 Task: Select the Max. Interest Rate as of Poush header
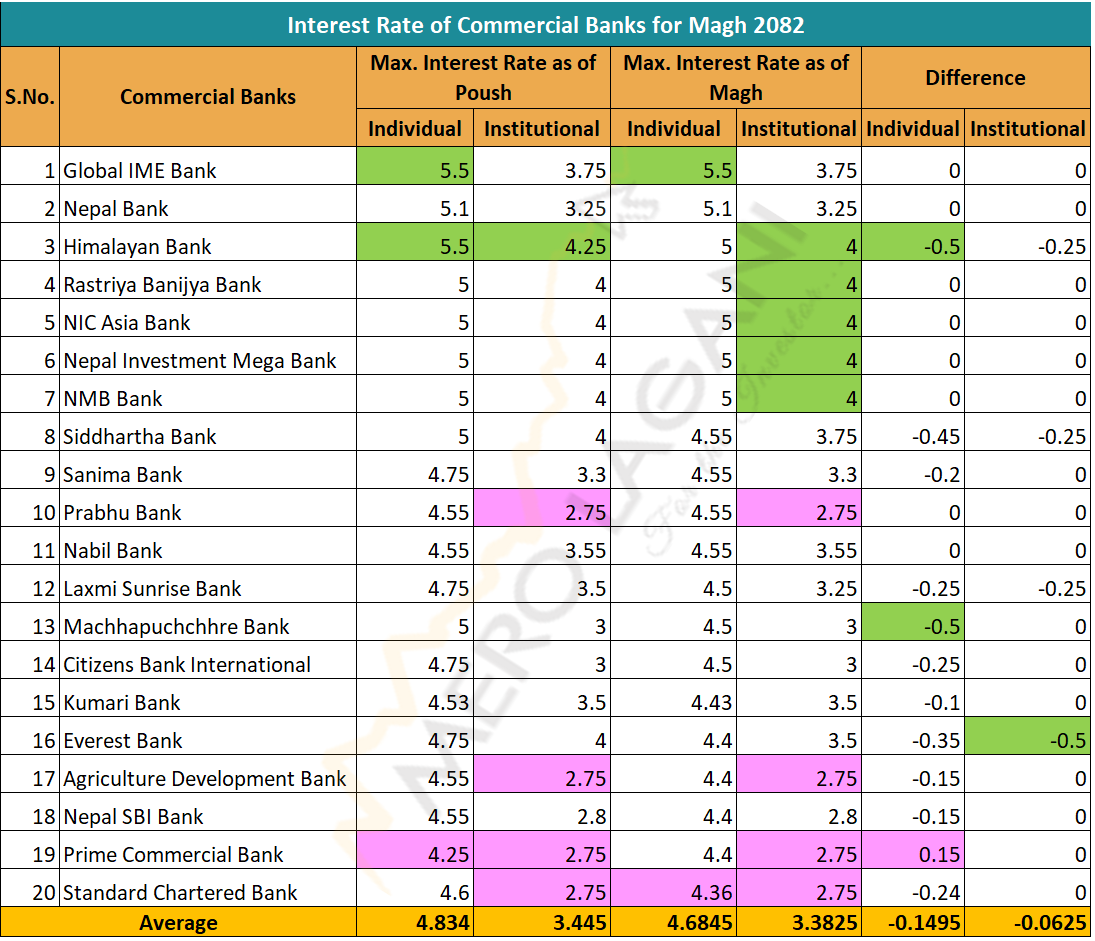point(483,78)
